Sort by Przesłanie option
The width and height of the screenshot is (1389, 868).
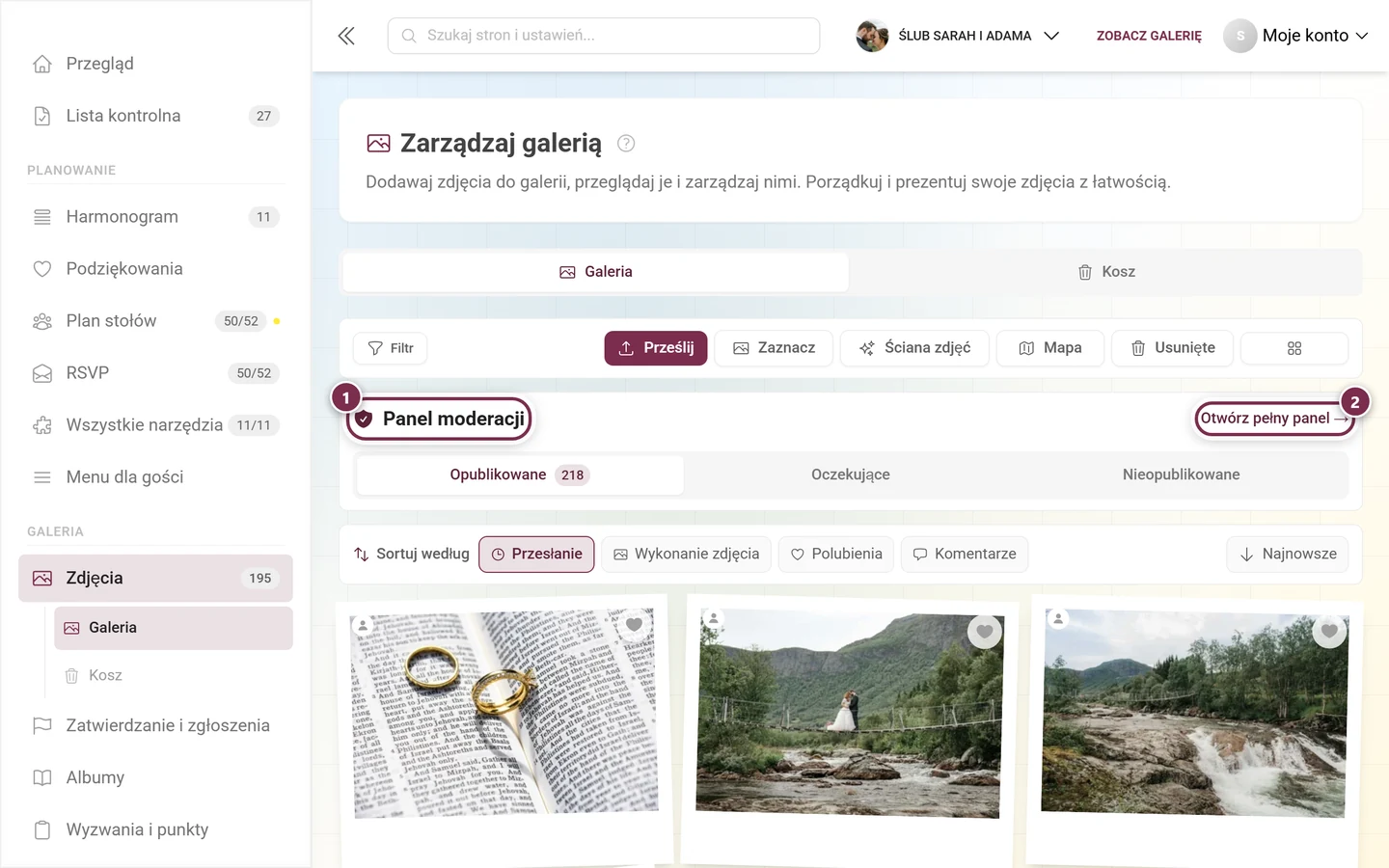(x=536, y=555)
